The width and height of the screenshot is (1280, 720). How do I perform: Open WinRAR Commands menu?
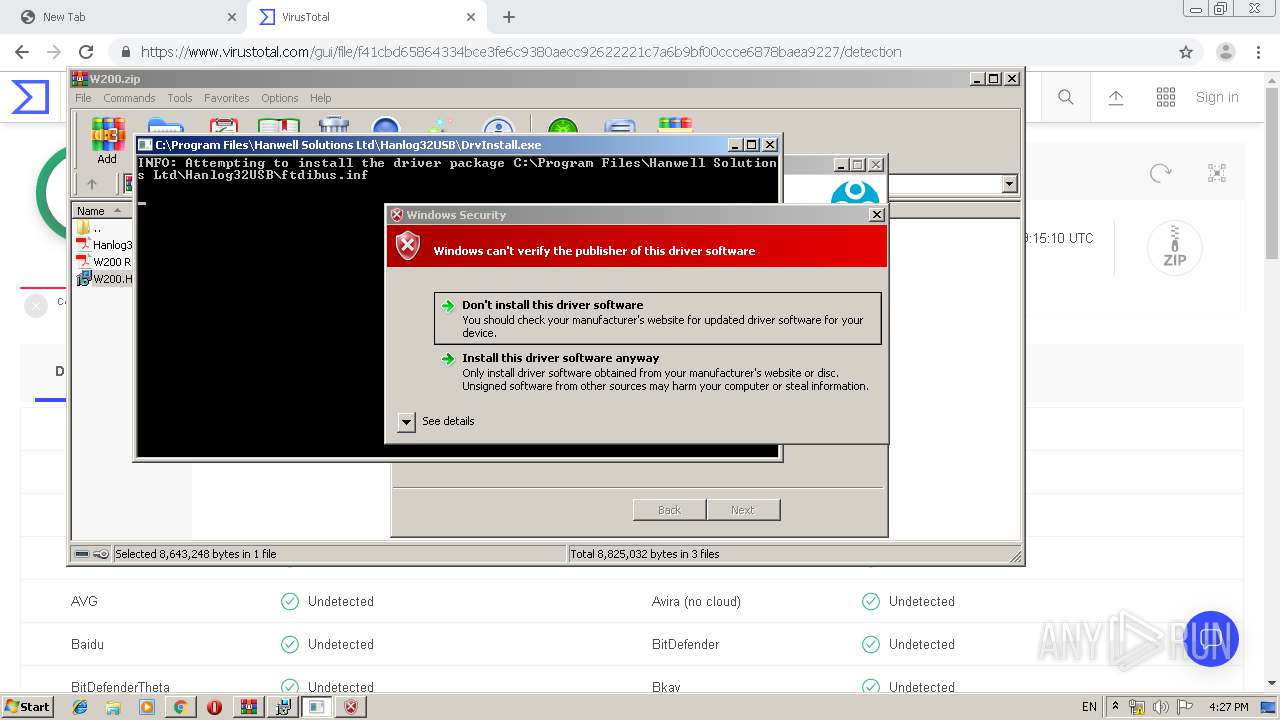click(x=129, y=98)
